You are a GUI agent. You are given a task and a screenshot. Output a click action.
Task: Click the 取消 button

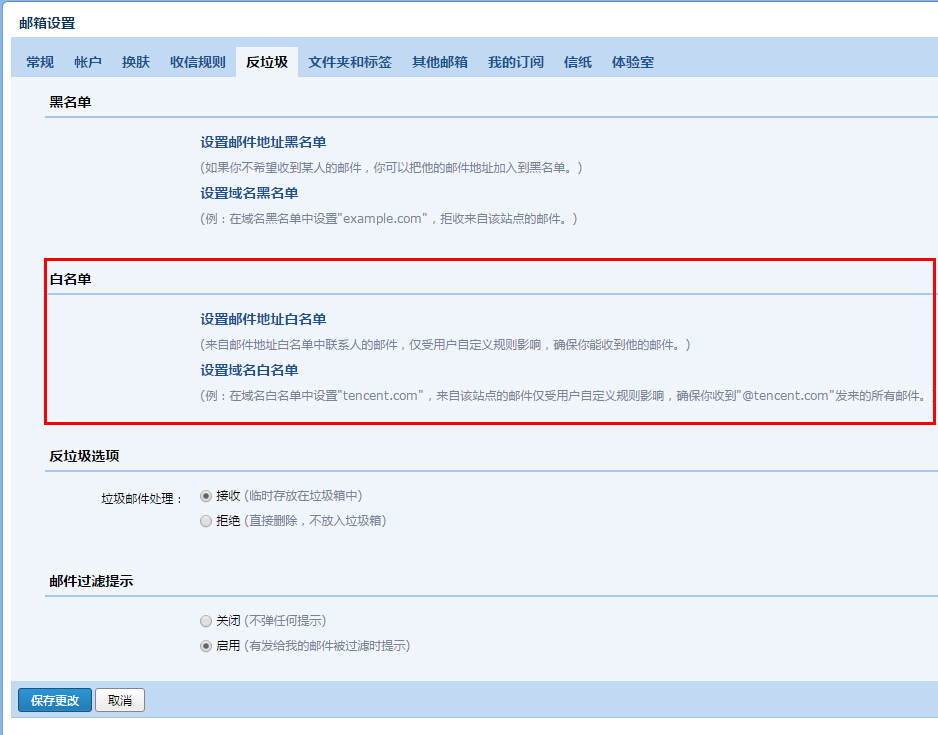(x=120, y=700)
